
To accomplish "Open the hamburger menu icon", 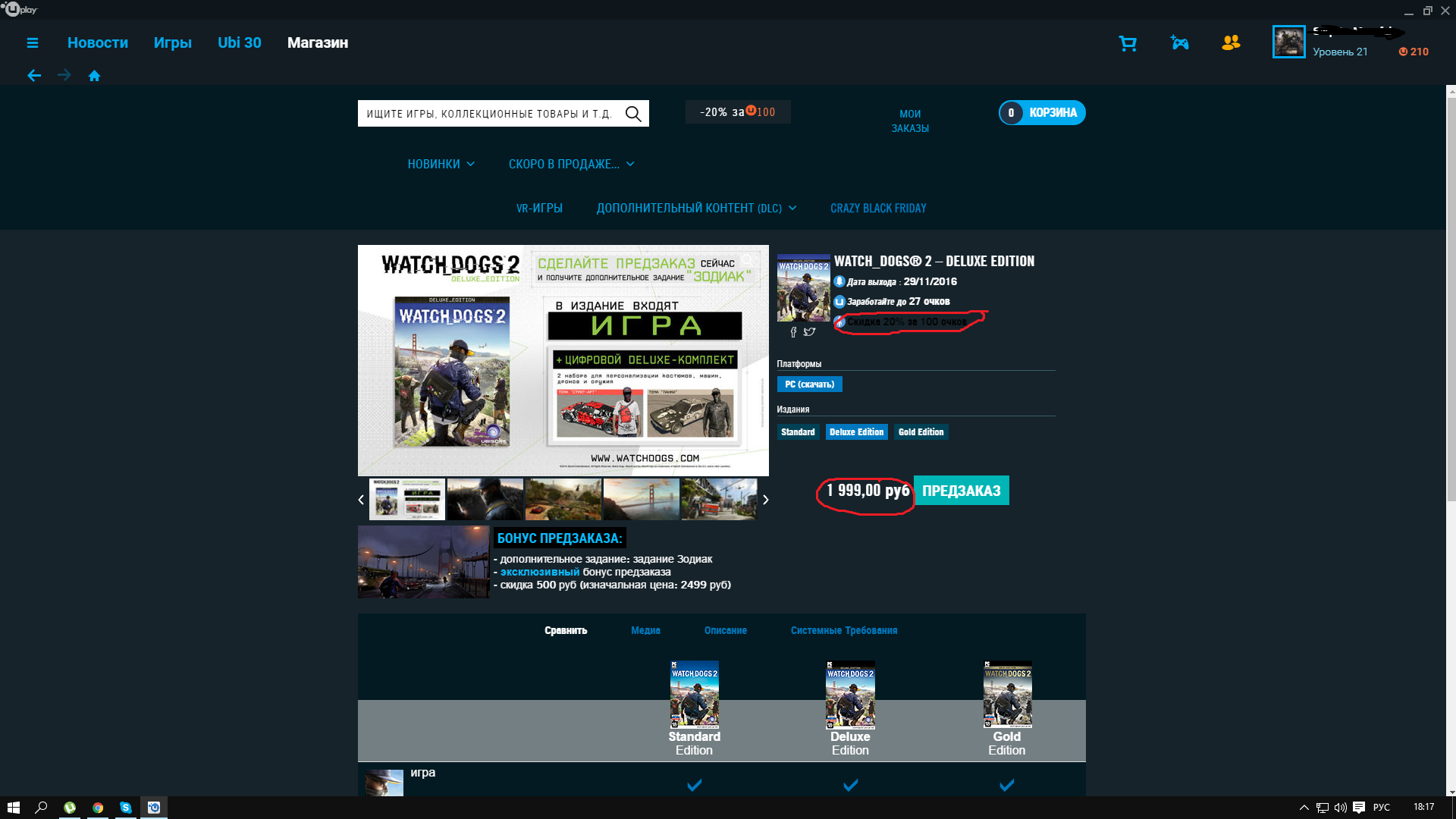I will pos(32,43).
